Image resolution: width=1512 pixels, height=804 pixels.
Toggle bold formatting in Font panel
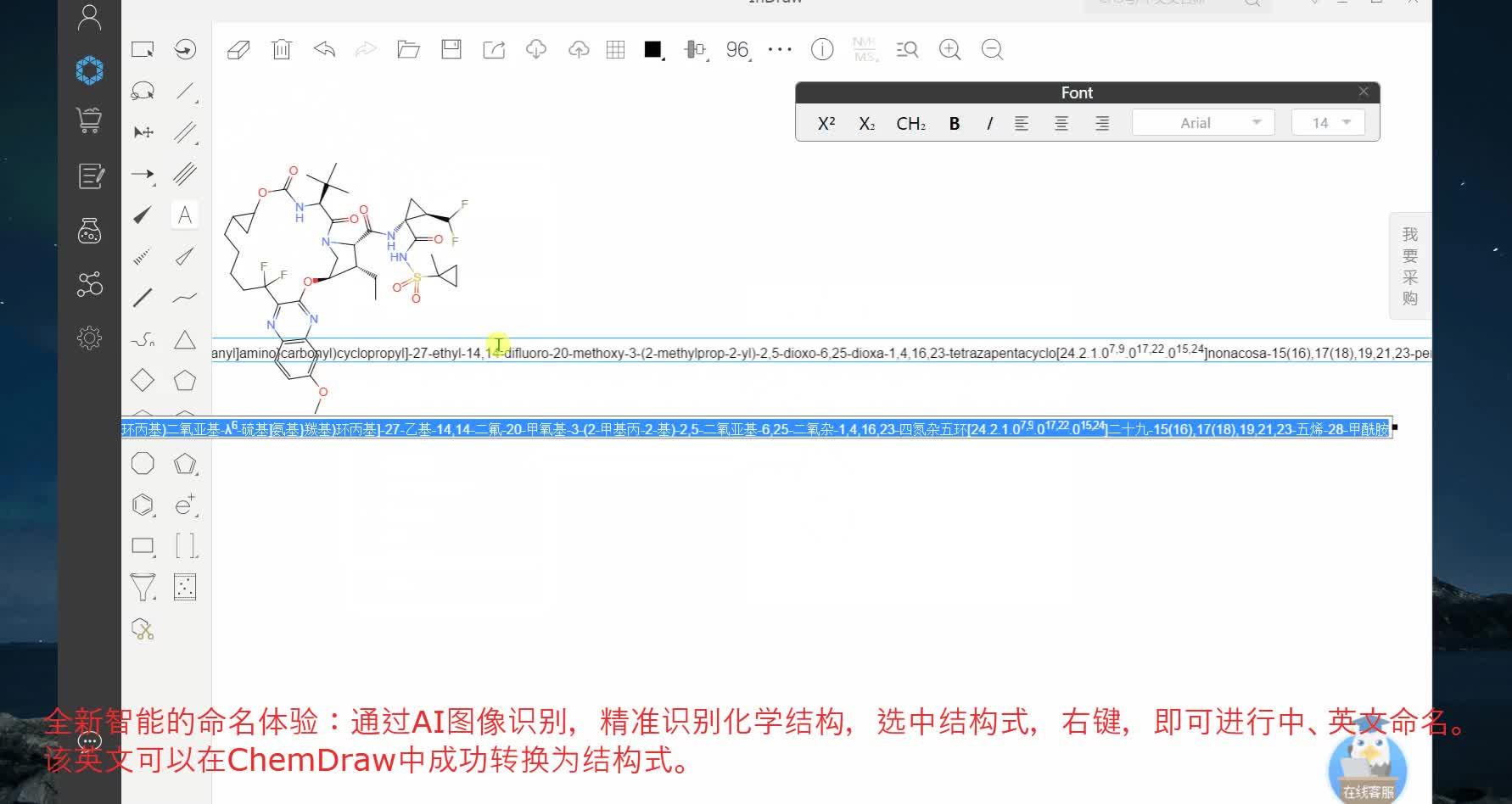click(954, 123)
